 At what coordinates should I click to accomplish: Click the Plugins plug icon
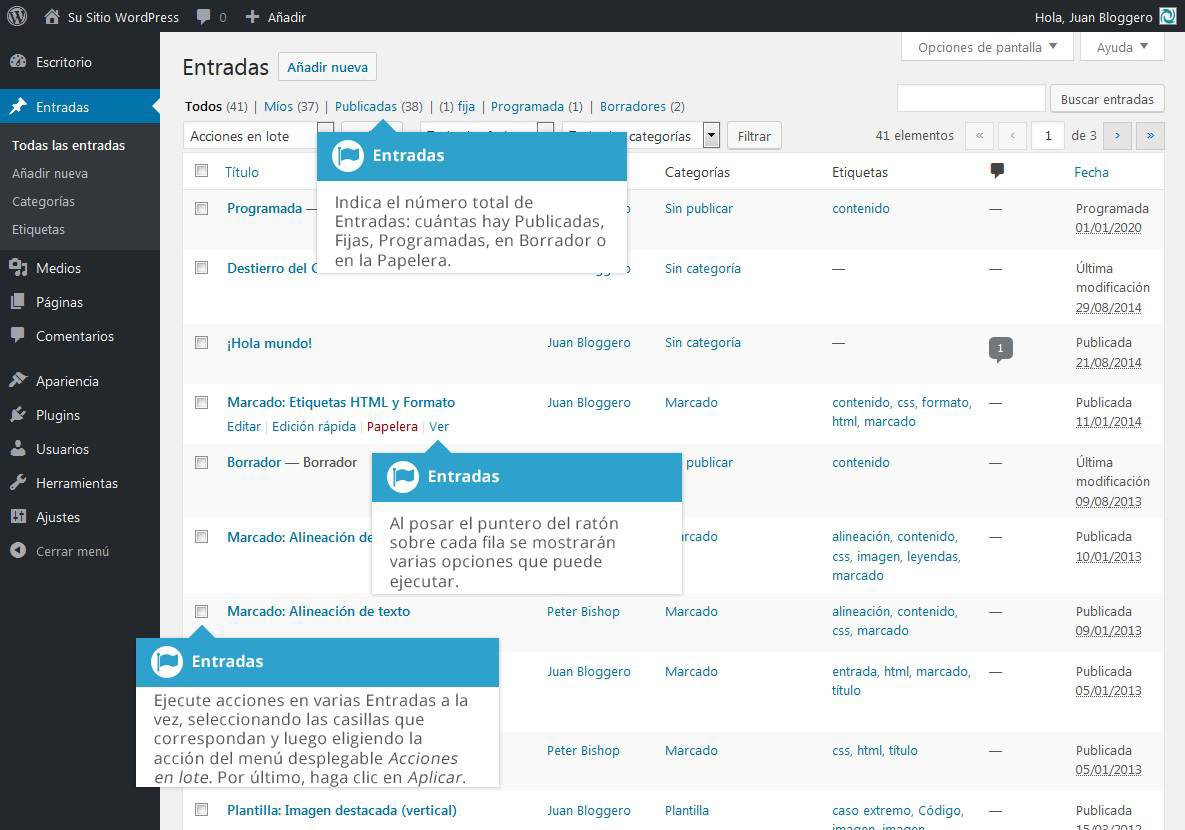pyautogui.click(x=18, y=414)
